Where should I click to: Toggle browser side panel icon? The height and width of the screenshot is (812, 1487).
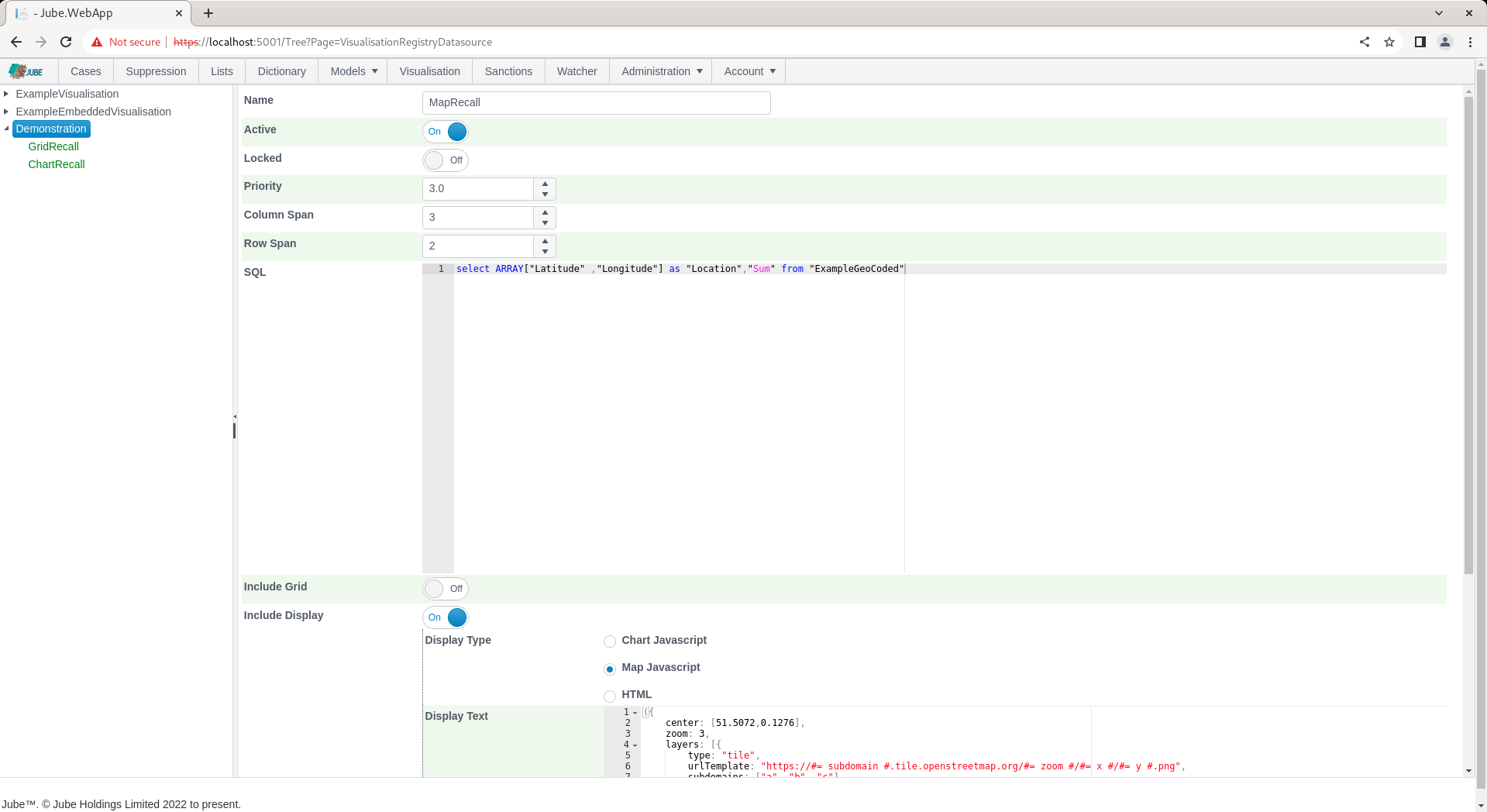[1420, 42]
